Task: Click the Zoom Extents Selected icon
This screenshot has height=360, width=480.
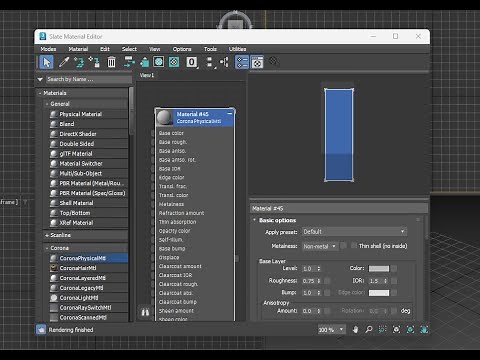Action: pos(410,330)
